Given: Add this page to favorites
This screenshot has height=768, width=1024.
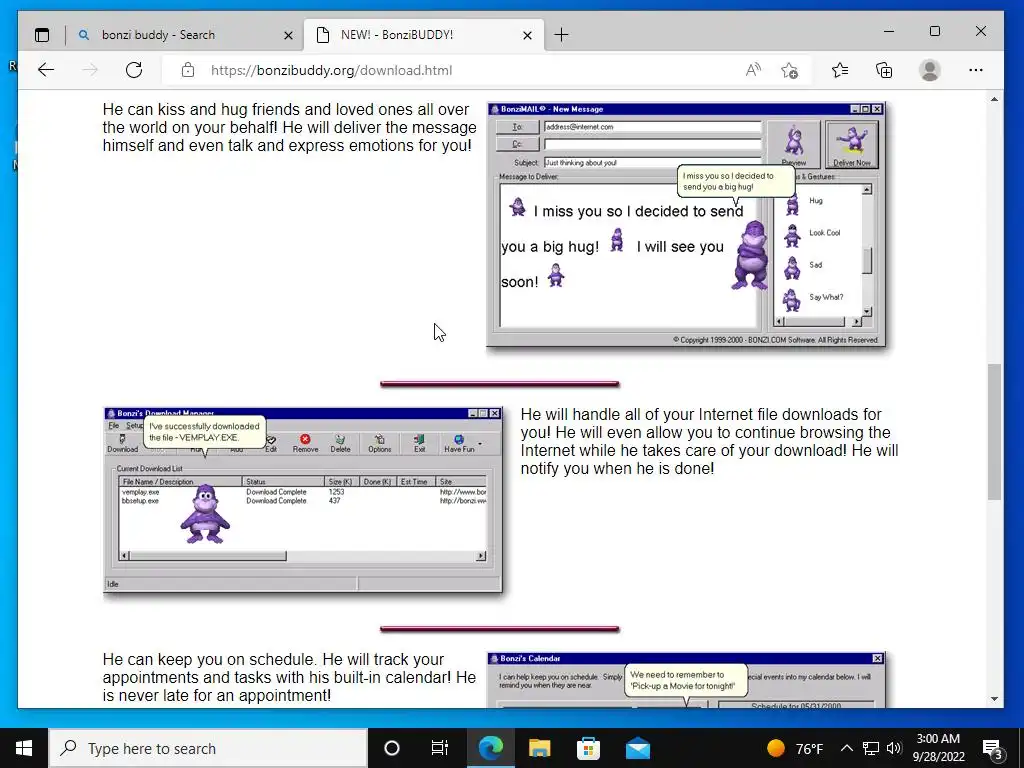Looking at the screenshot, I should [x=790, y=70].
